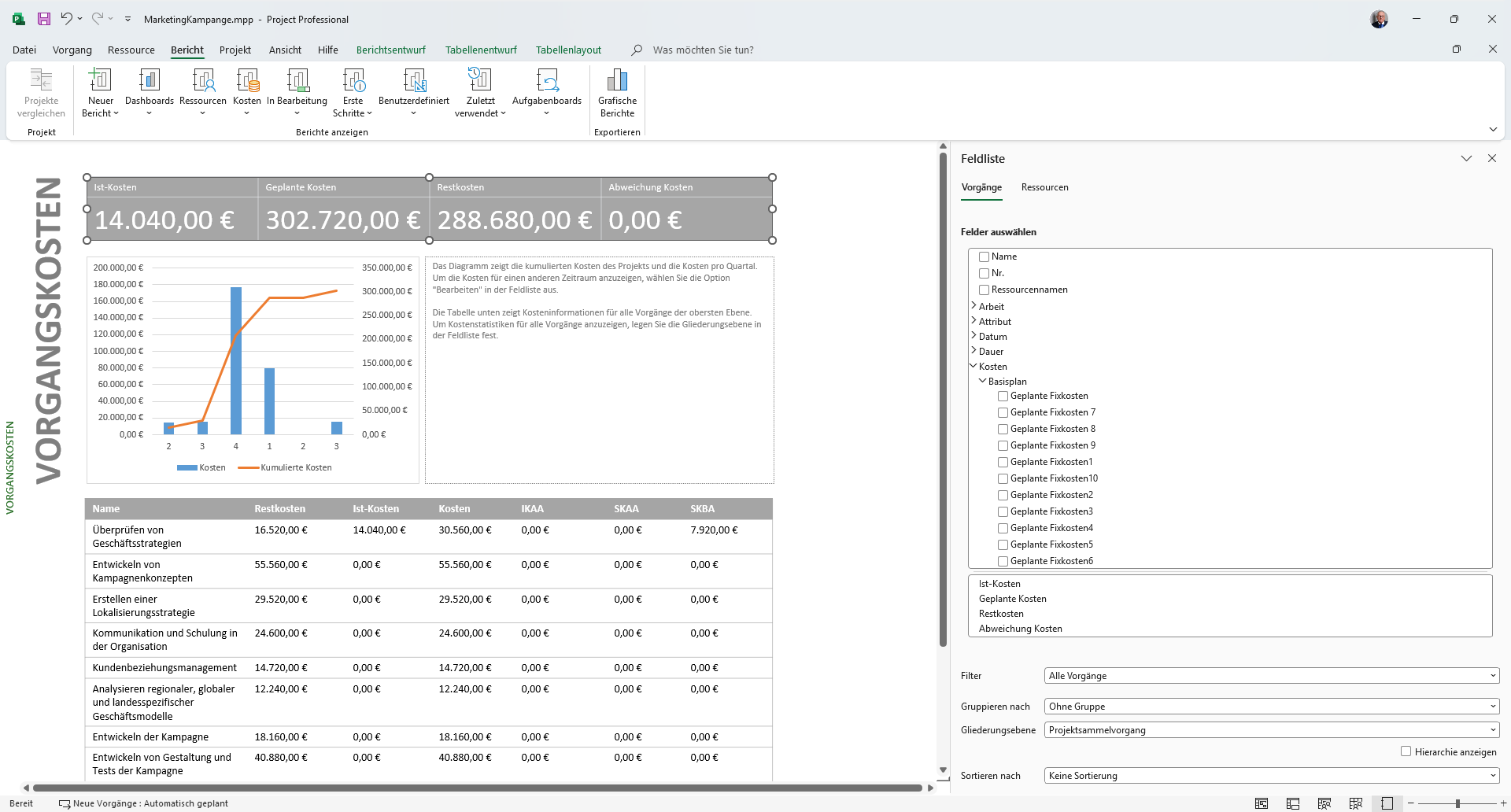
Task: Select Restkosten in the selected fields list
Action: 1001,614
